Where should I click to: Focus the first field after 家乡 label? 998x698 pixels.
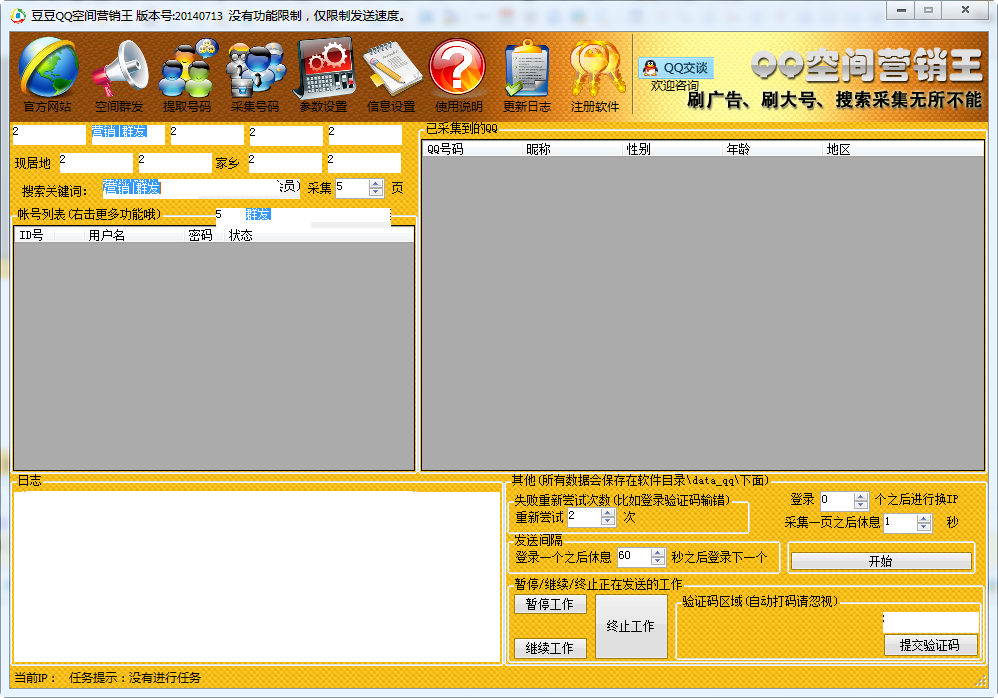(285, 163)
